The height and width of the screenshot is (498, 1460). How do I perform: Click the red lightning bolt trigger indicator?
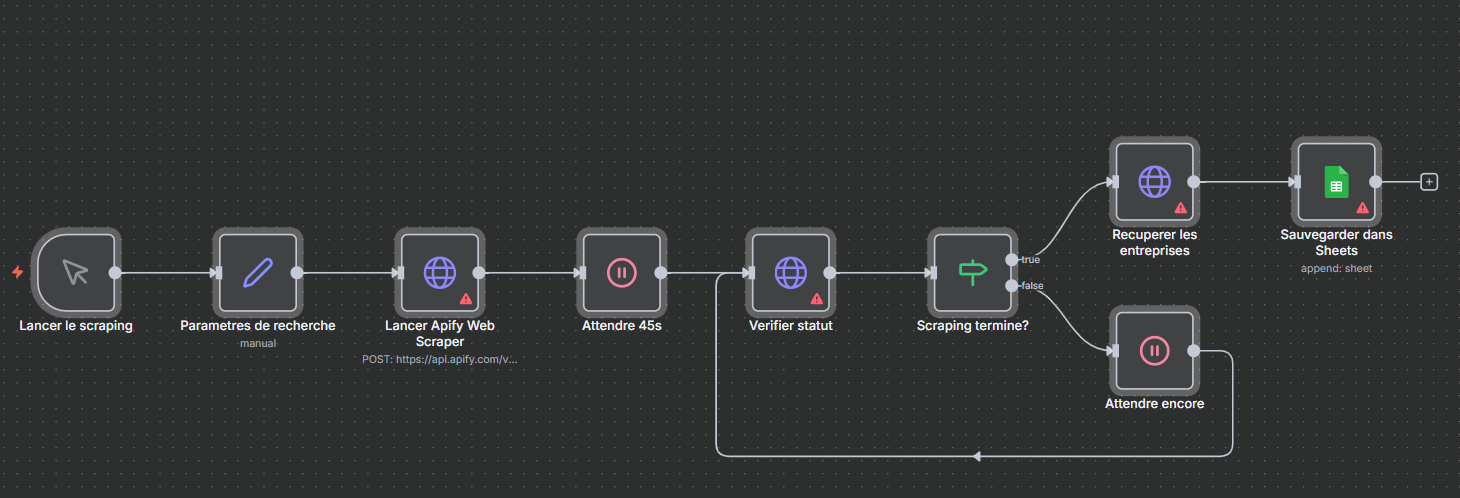tap(17, 272)
